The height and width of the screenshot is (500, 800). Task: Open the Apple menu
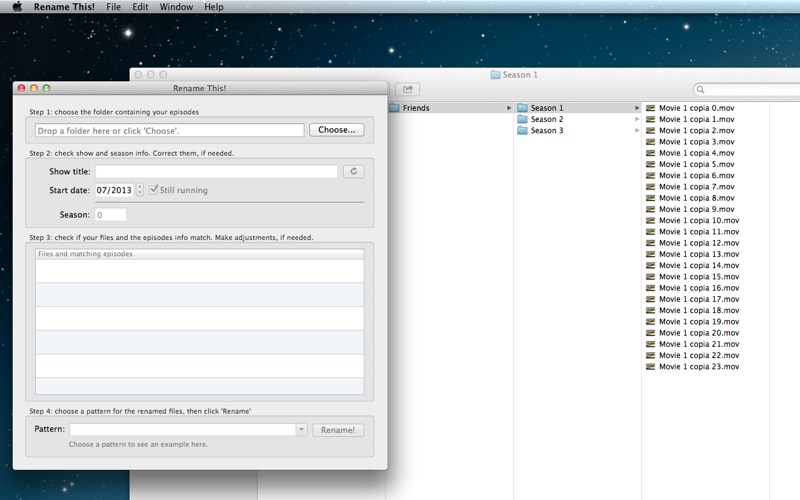coord(17,7)
